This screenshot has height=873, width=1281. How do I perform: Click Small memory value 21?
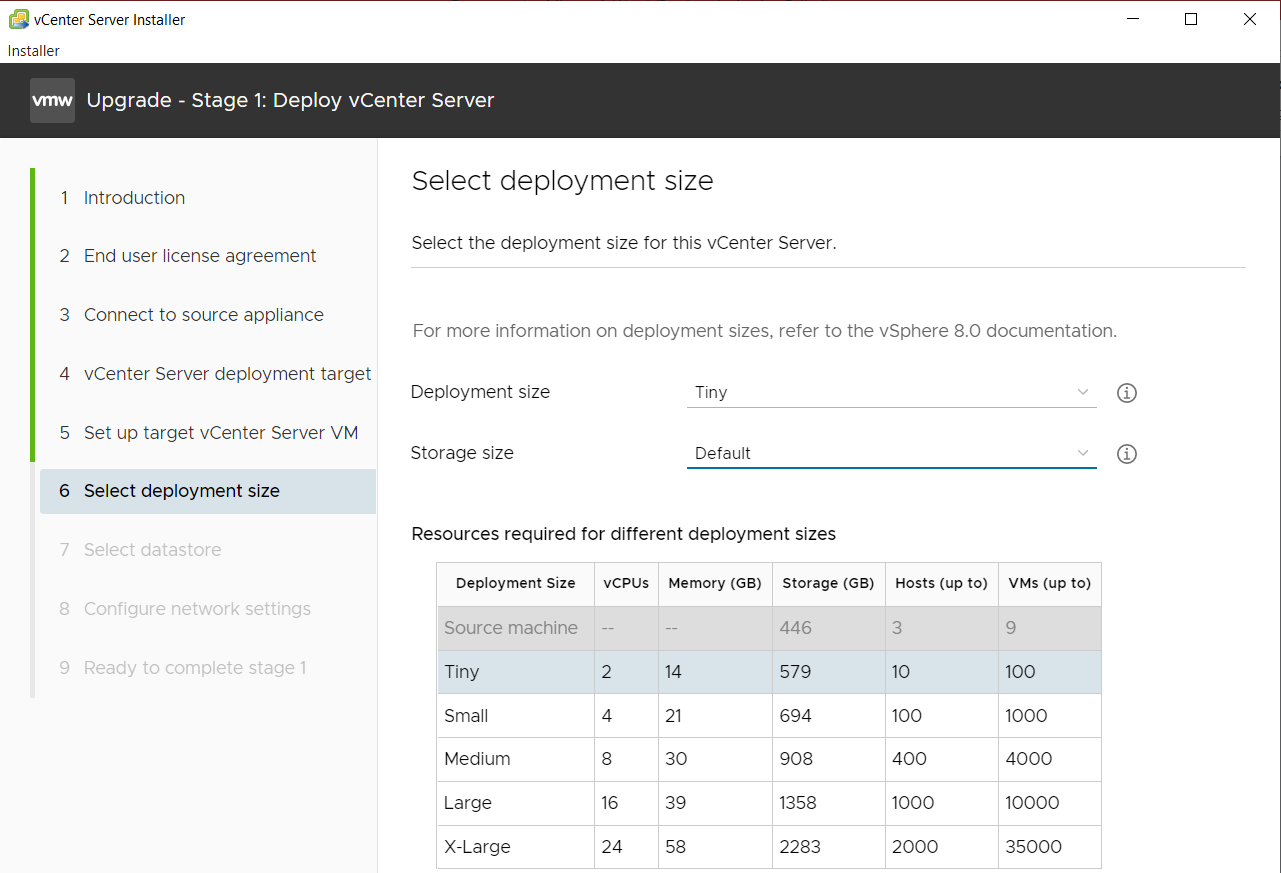pyautogui.click(x=674, y=716)
